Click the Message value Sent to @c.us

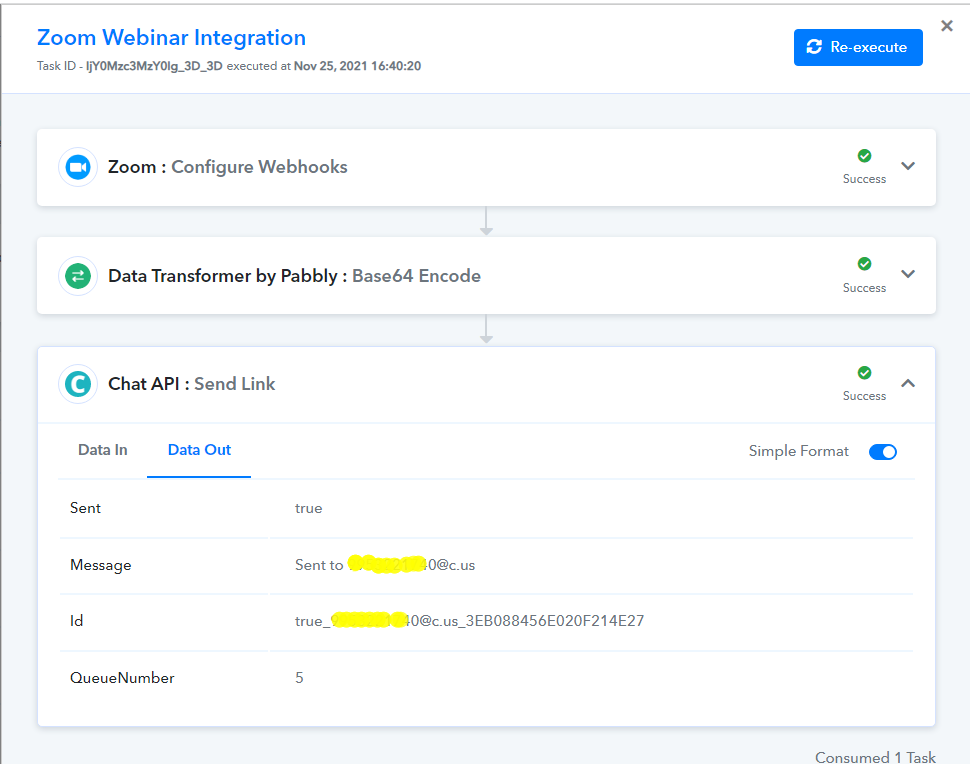click(x=385, y=565)
